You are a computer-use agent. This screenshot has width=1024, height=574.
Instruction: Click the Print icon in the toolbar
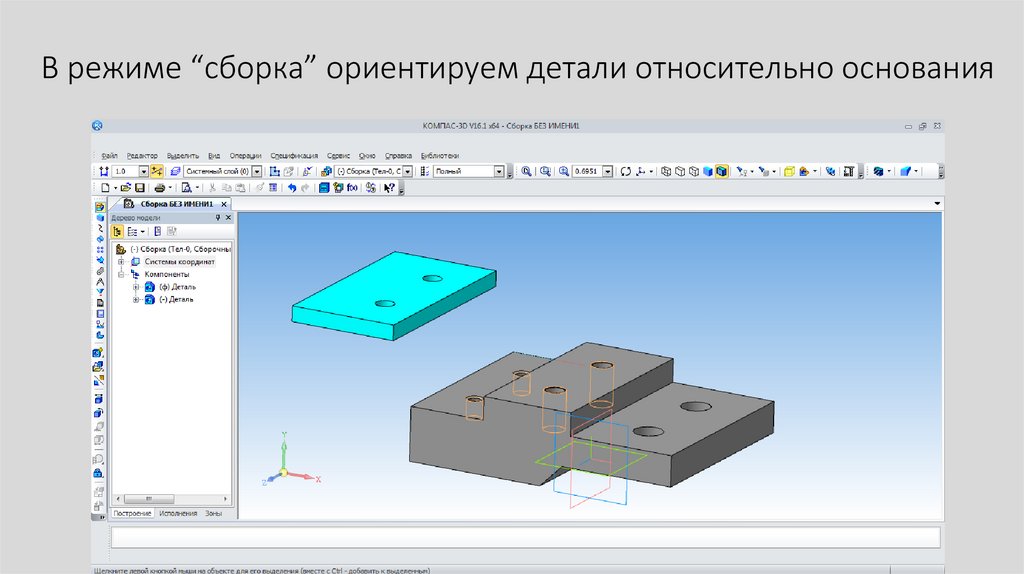click(x=160, y=187)
